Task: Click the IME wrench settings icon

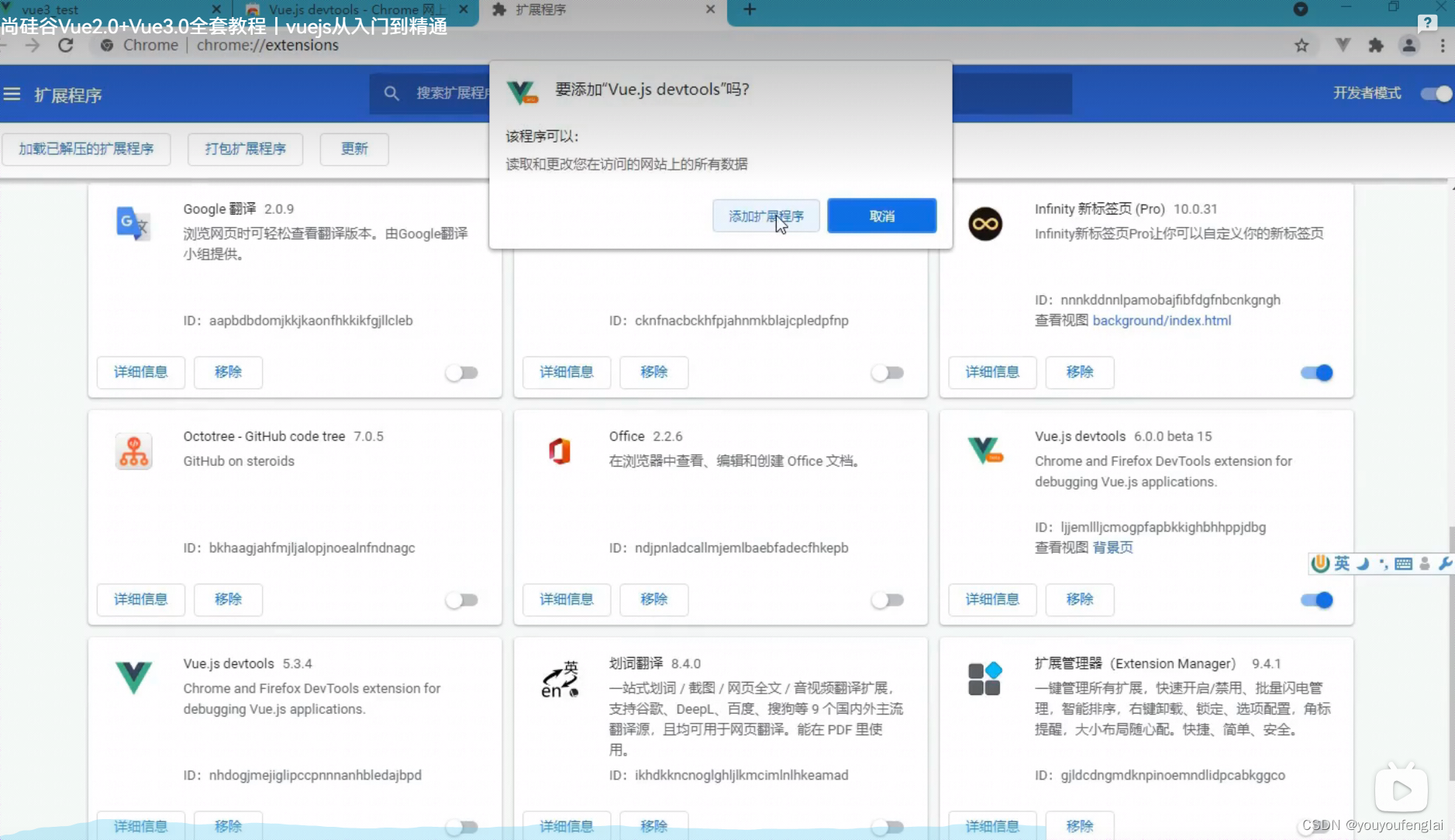Action: coord(1445,564)
